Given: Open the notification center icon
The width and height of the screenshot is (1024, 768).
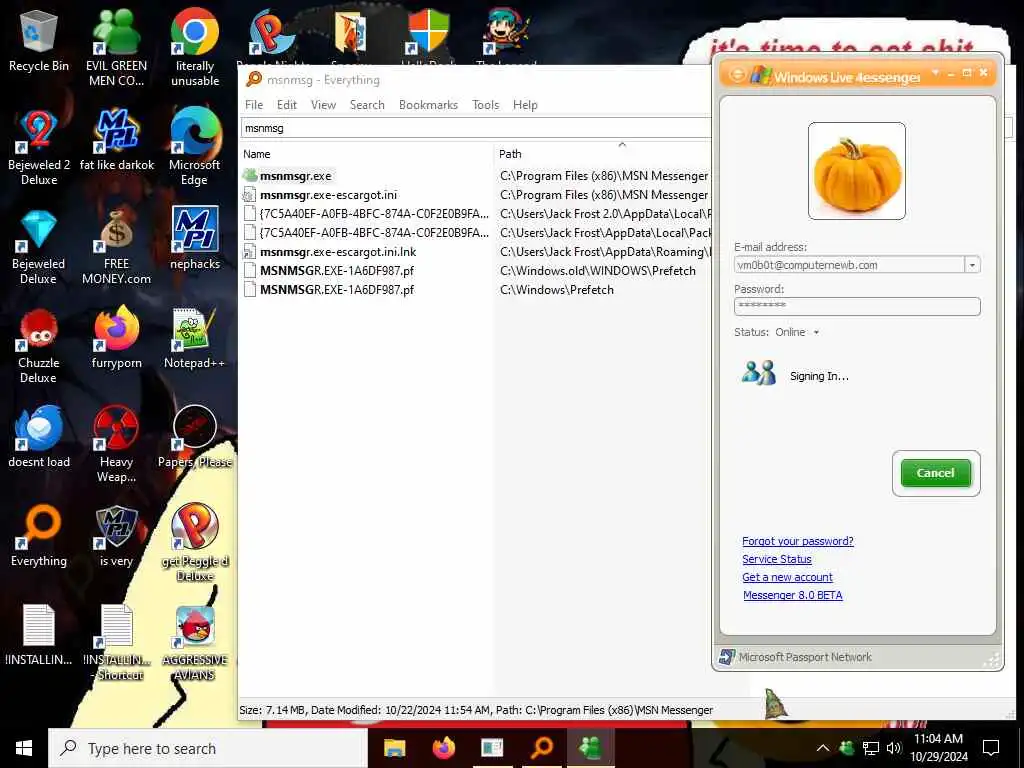Looking at the screenshot, I should click(x=991, y=748).
